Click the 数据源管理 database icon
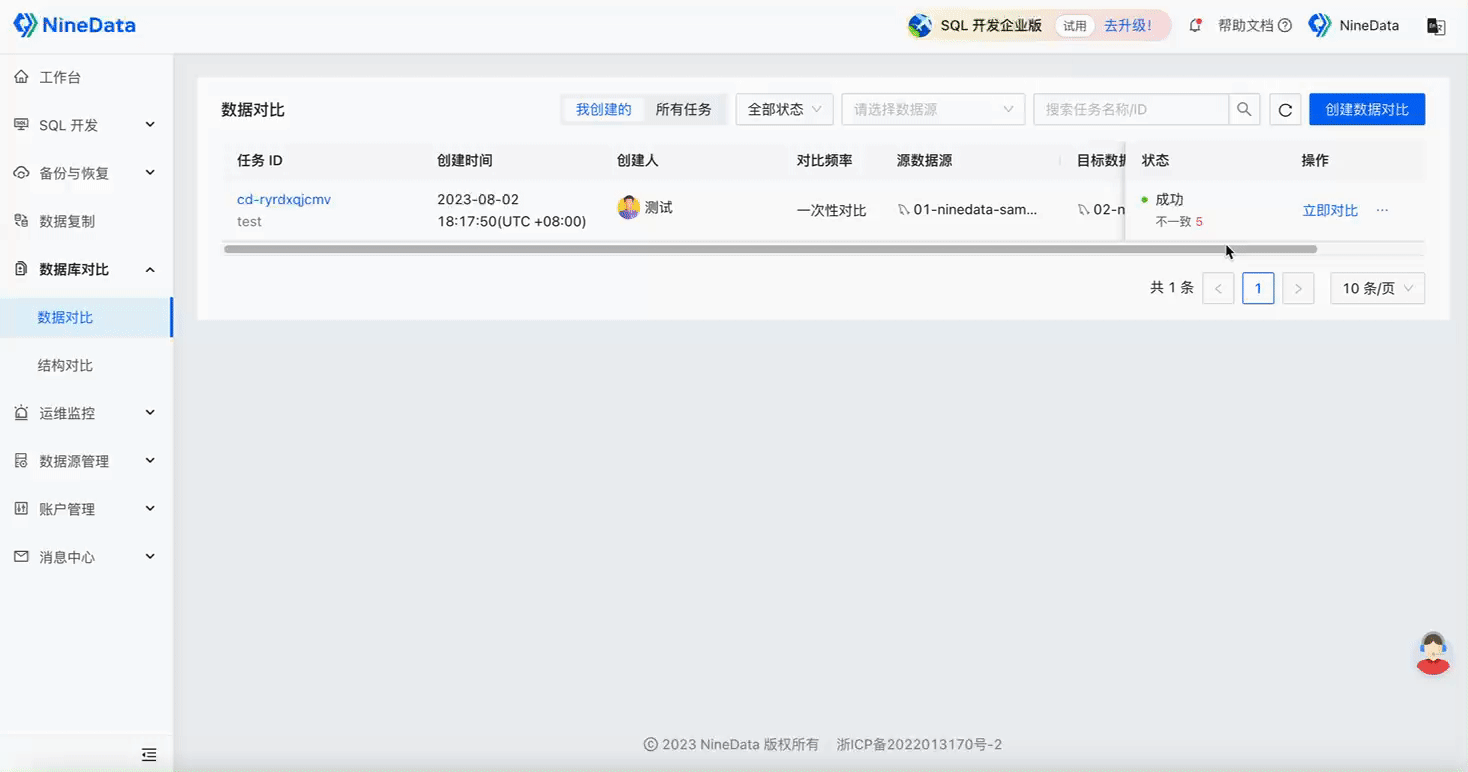 click(21, 461)
